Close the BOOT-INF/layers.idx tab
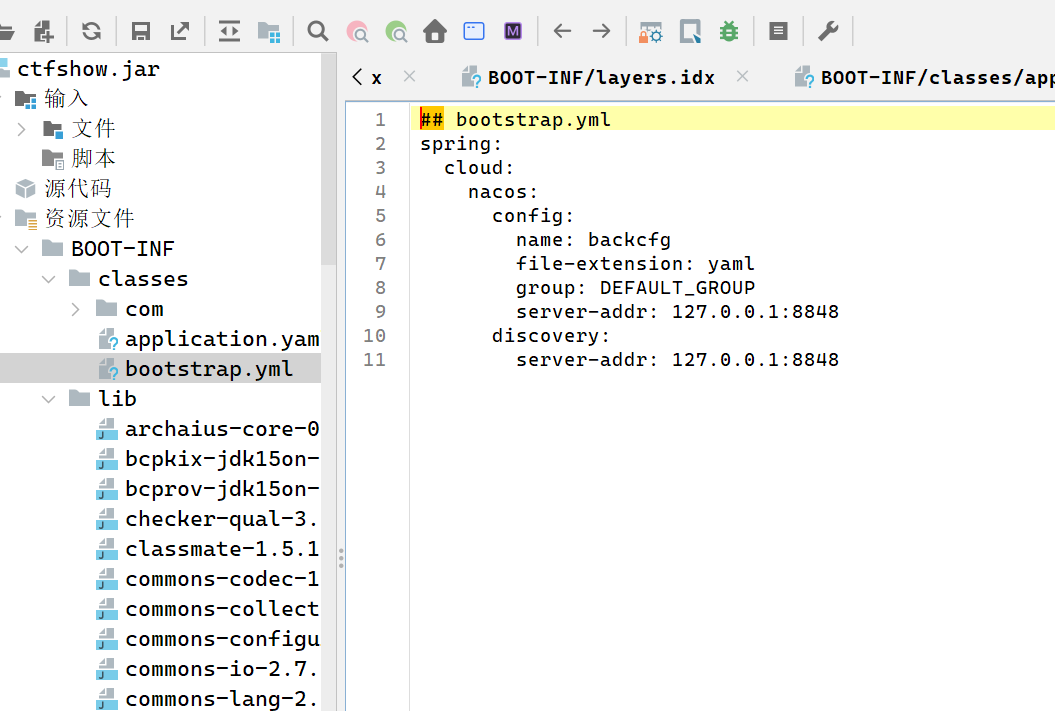1055x711 pixels. pyautogui.click(x=742, y=76)
